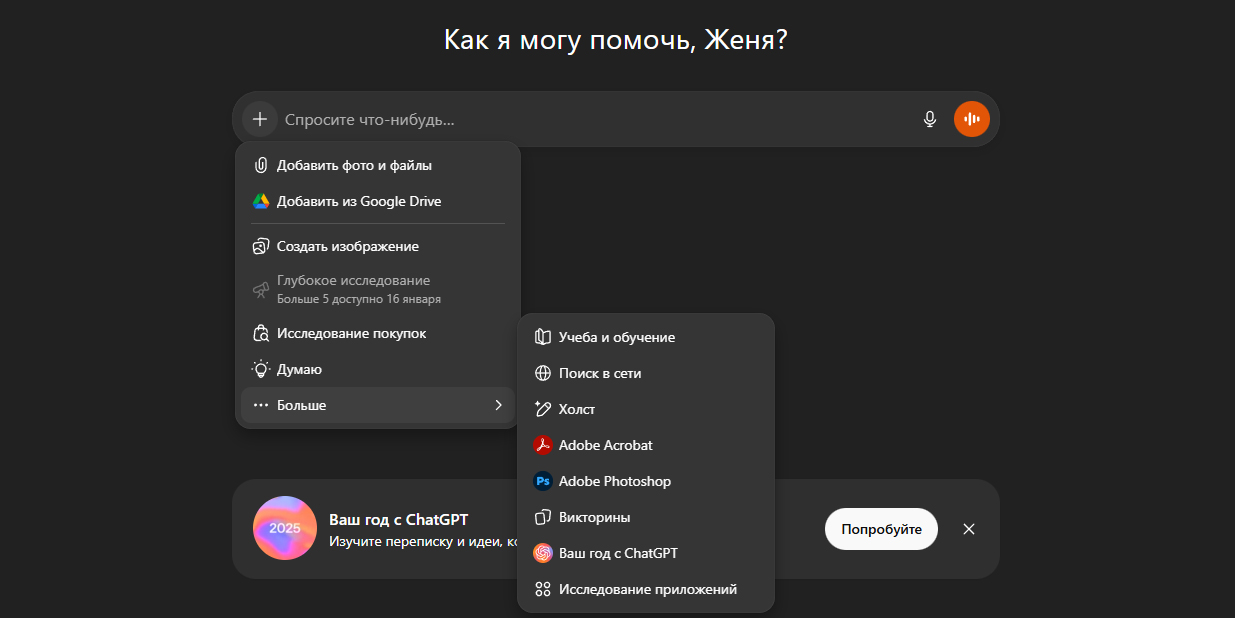1235x618 pixels.
Task: Choose the Думаю option
Action: [x=378, y=369]
